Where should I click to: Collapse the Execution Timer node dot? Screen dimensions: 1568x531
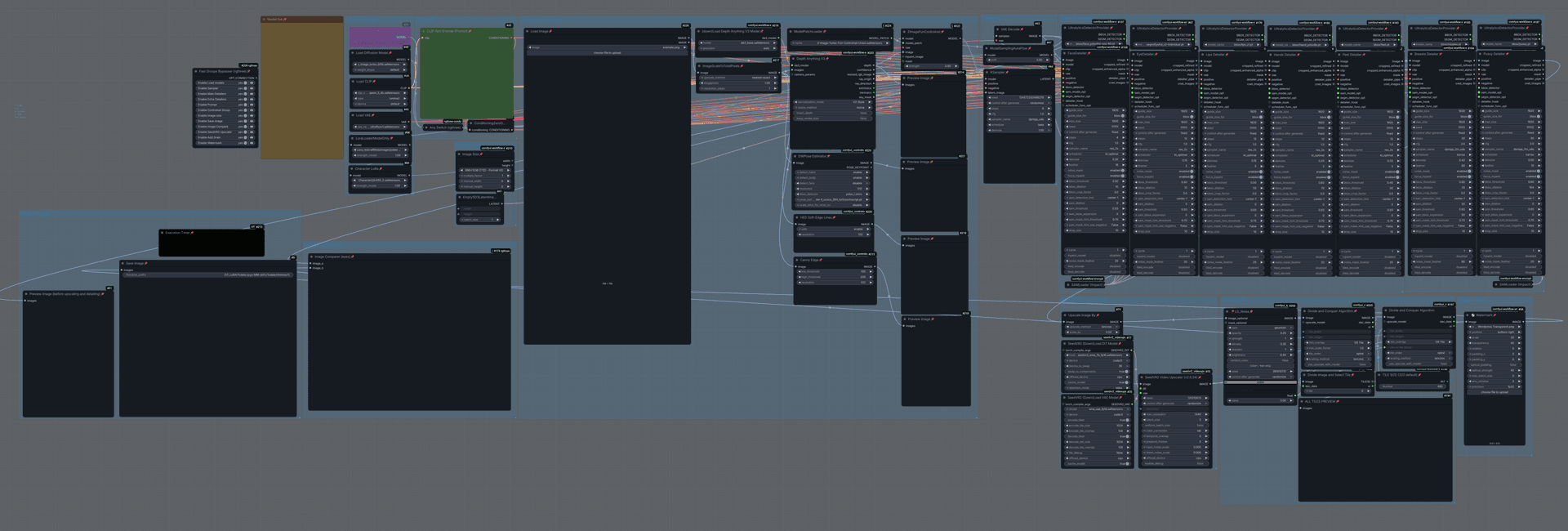(x=163, y=233)
